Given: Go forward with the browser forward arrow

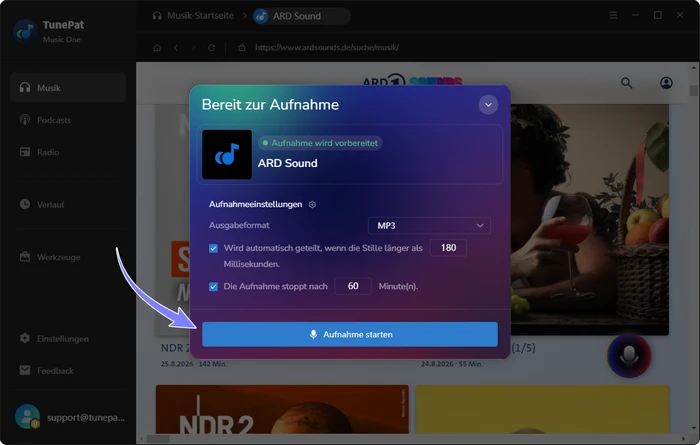Looking at the screenshot, I should (193, 47).
